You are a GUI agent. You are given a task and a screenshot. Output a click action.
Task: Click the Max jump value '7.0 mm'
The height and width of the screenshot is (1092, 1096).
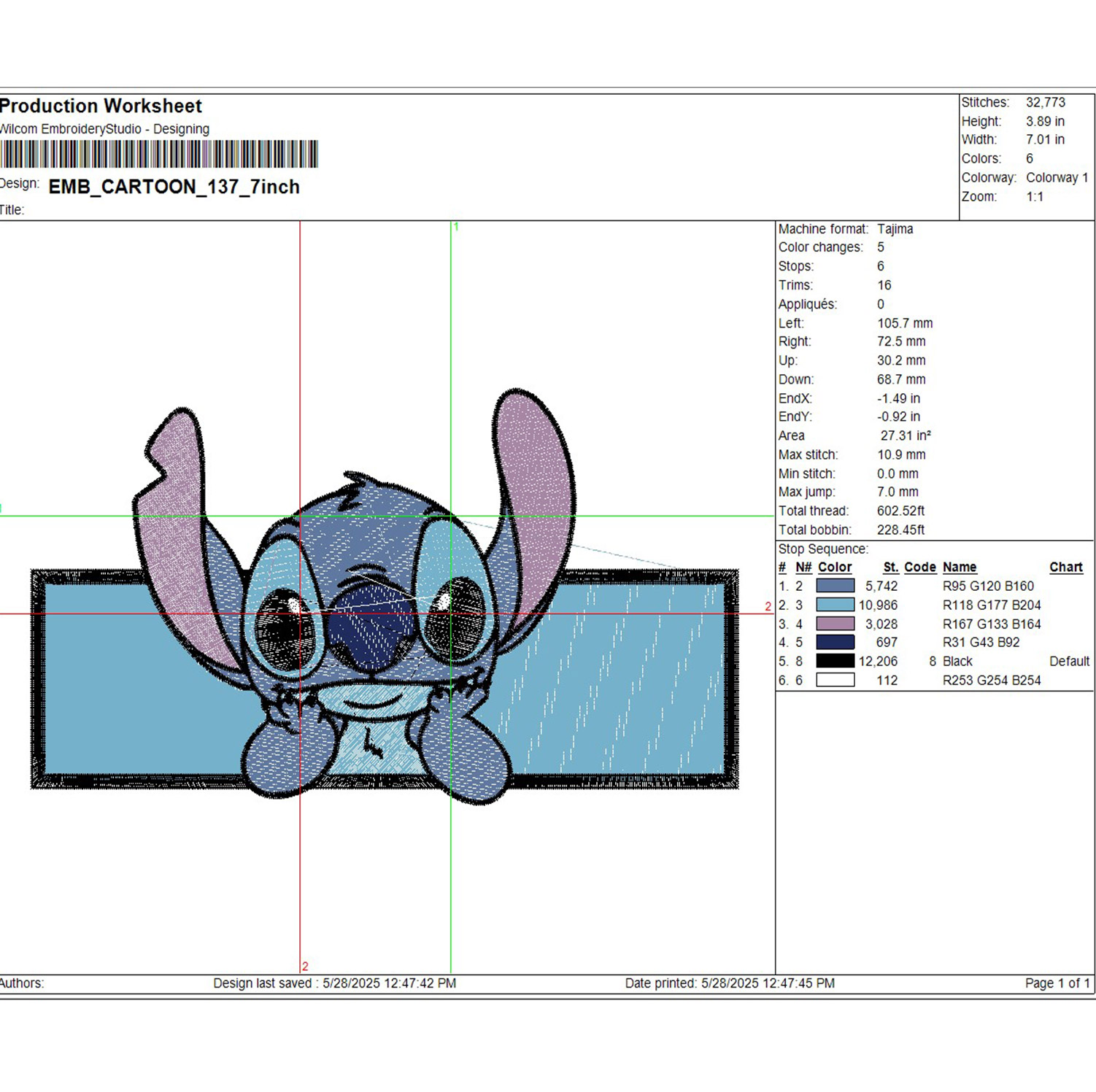[x=898, y=492]
